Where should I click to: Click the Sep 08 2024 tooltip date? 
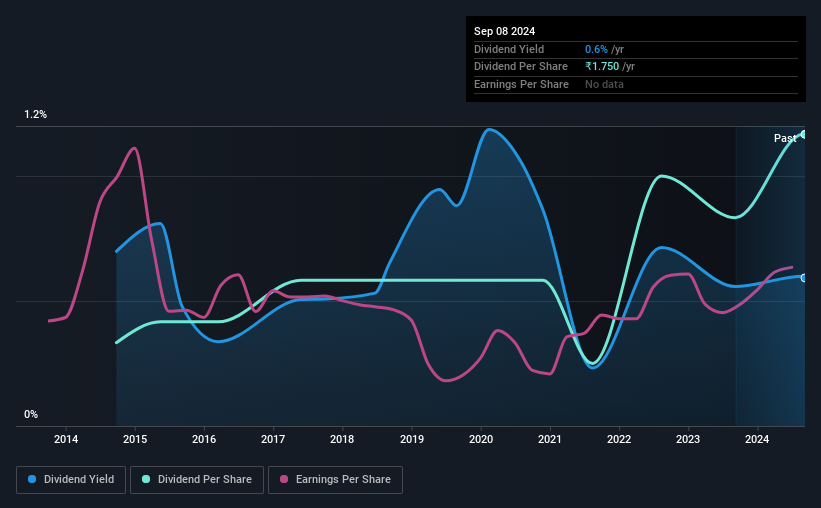click(504, 31)
